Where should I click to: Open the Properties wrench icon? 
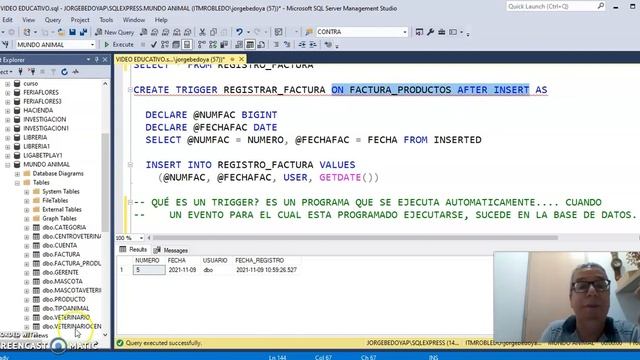coord(430,32)
